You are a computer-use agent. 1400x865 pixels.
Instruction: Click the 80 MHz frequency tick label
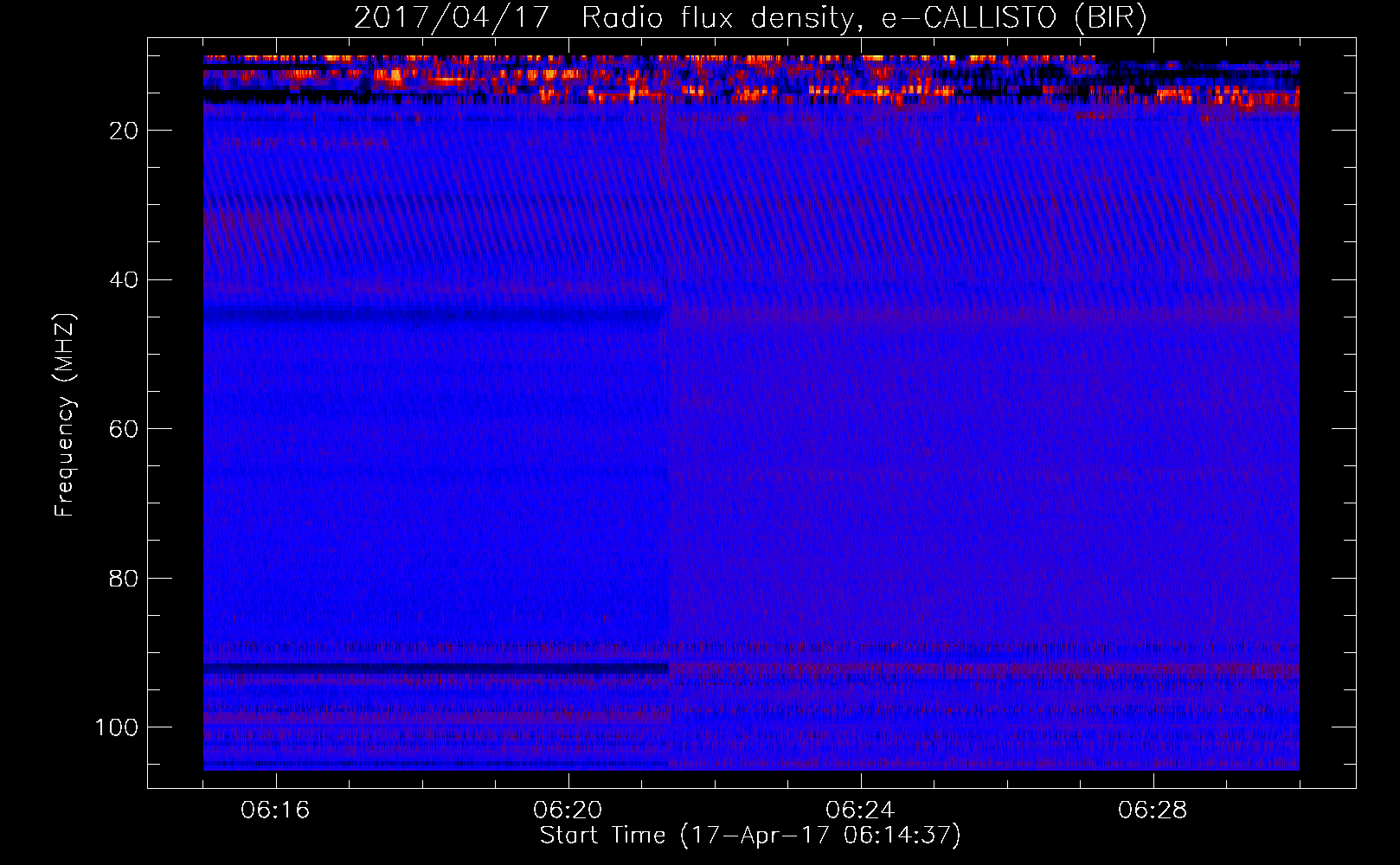[125, 578]
